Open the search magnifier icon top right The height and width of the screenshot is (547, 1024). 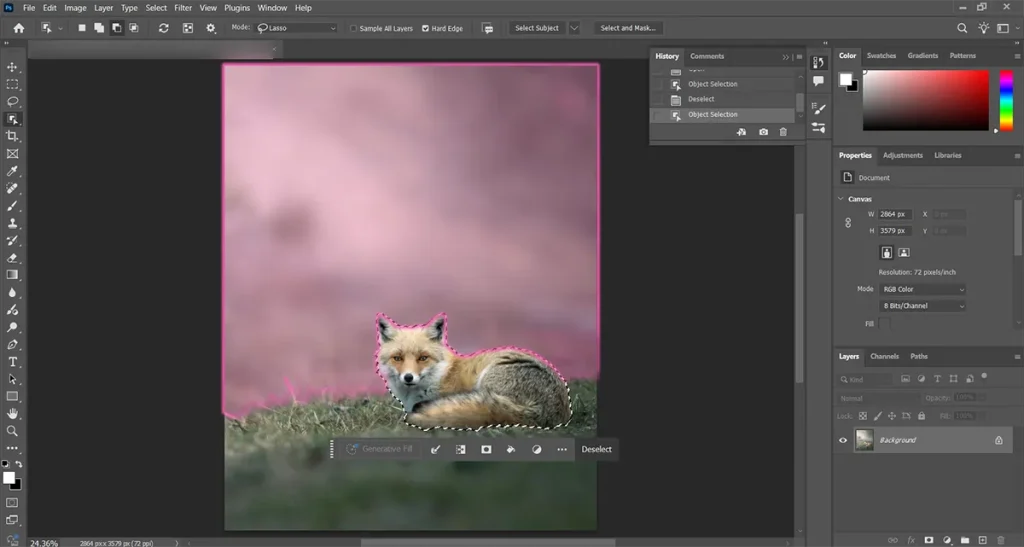point(962,28)
